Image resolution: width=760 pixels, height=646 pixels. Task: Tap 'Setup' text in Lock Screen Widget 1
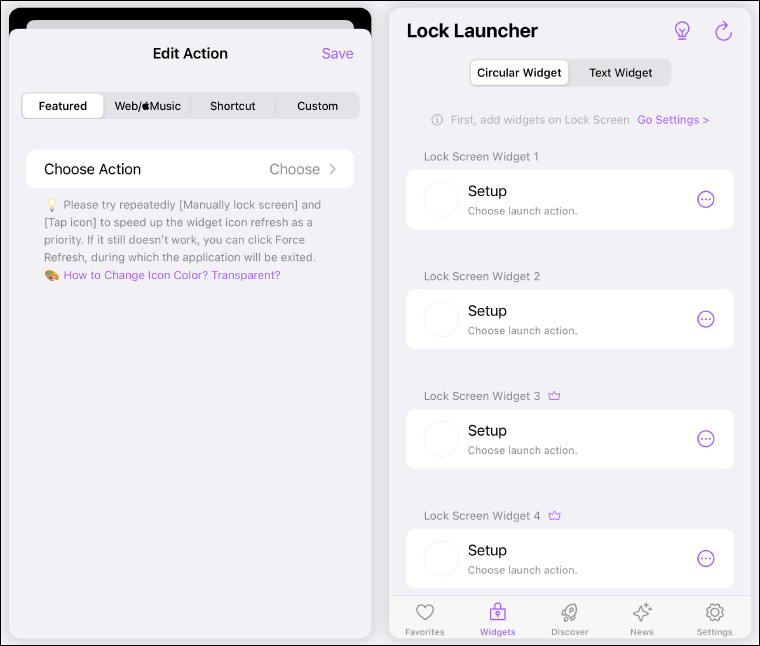[x=487, y=191]
